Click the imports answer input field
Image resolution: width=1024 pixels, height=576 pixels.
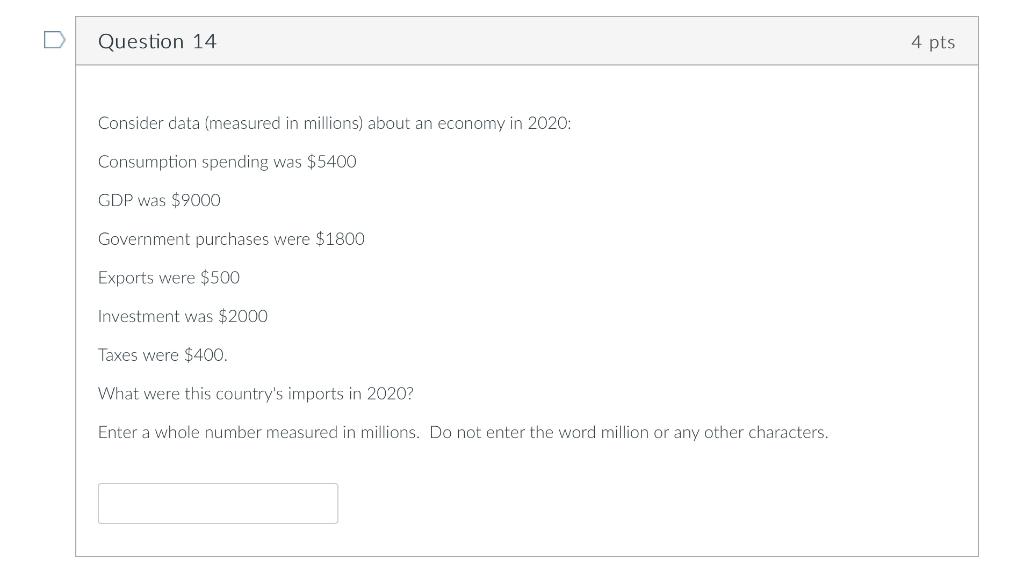218,503
